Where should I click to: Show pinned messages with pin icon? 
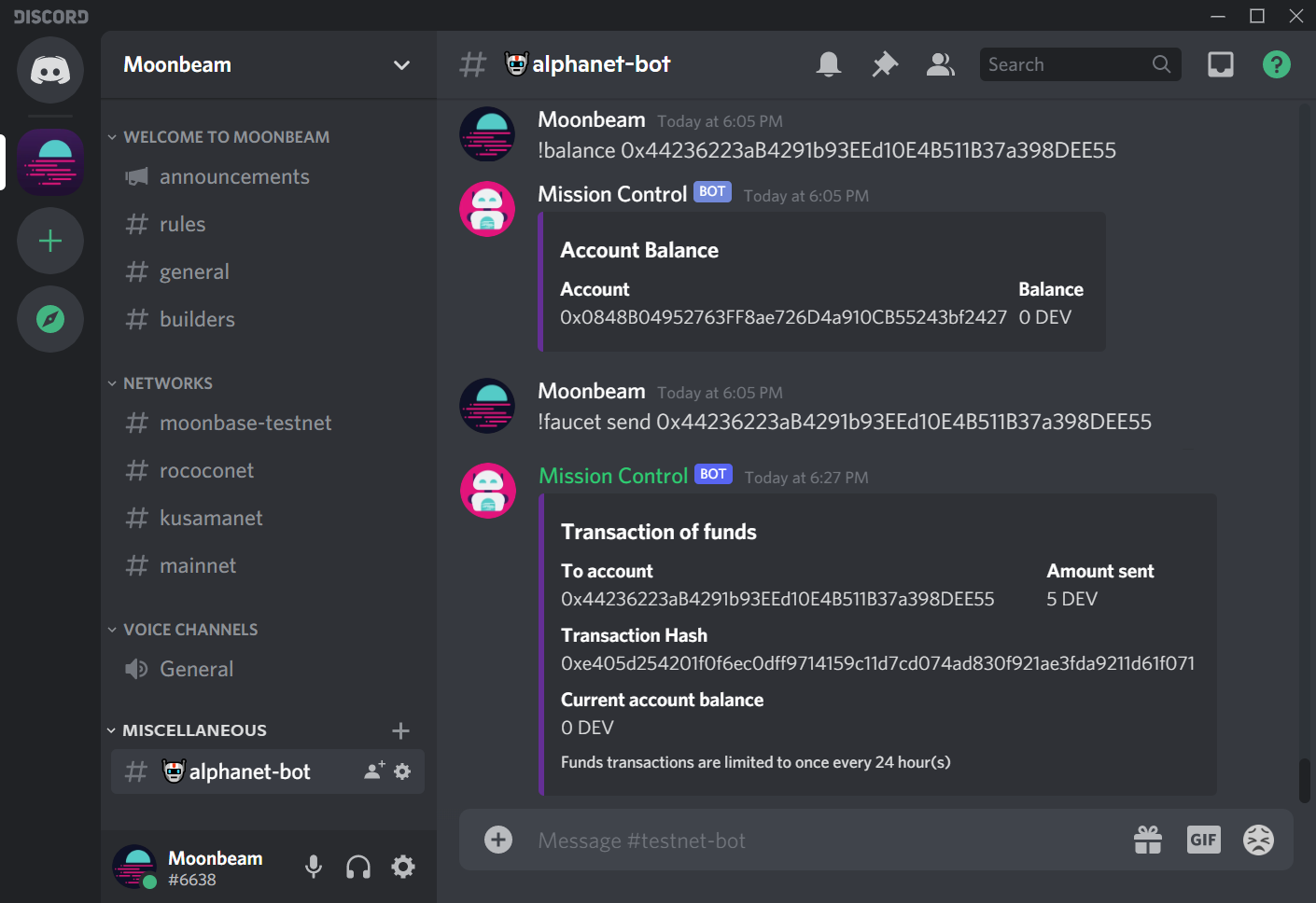(x=885, y=64)
